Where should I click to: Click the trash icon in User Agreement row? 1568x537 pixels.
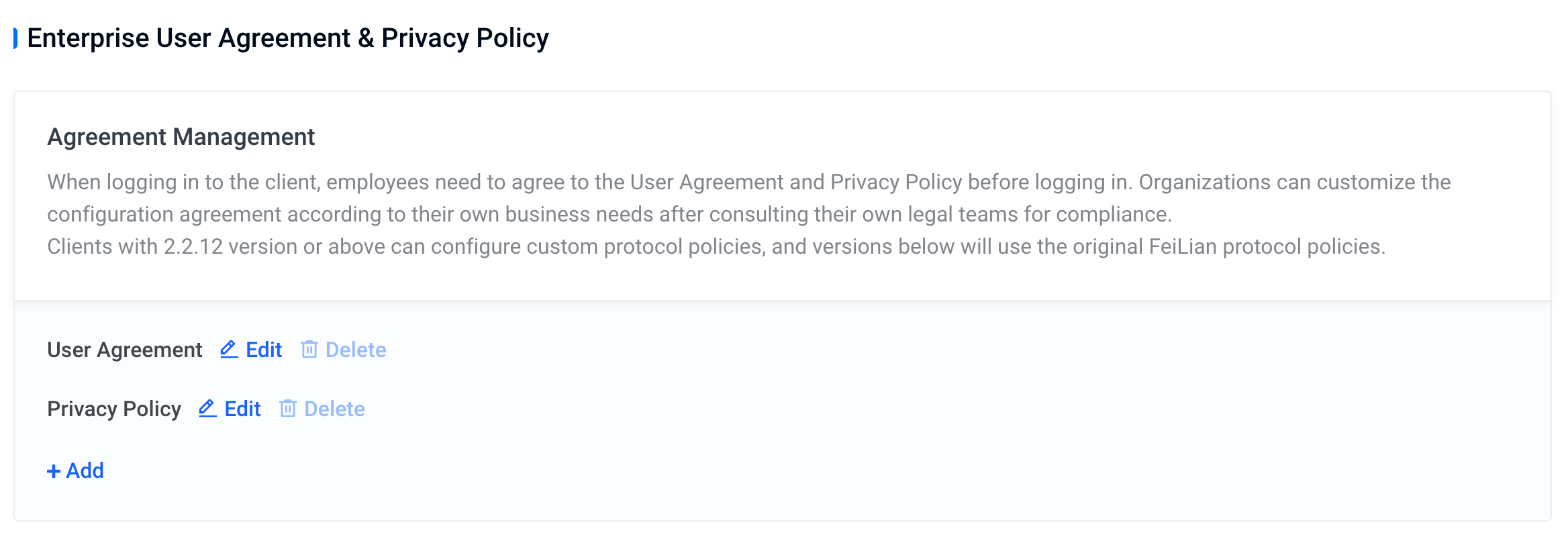point(309,349)
